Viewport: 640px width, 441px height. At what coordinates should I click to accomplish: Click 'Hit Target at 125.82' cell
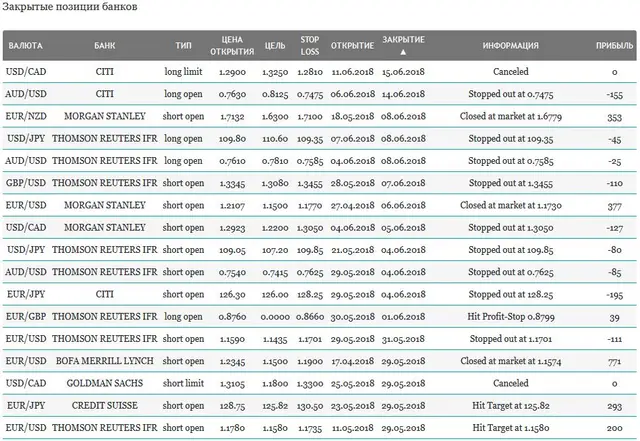point(511,405)
